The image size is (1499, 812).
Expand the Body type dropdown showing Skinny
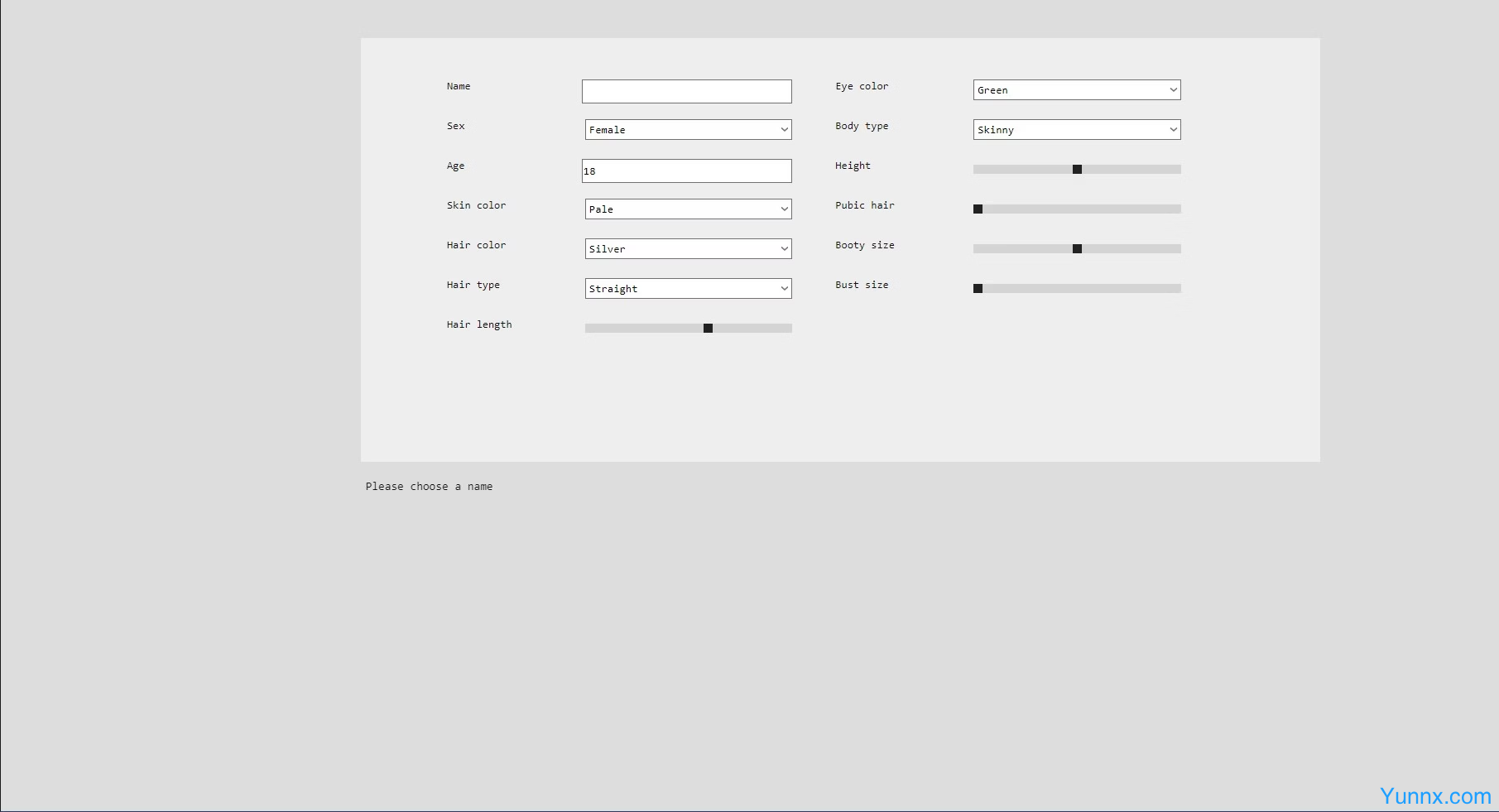(x=1076, y=130)
